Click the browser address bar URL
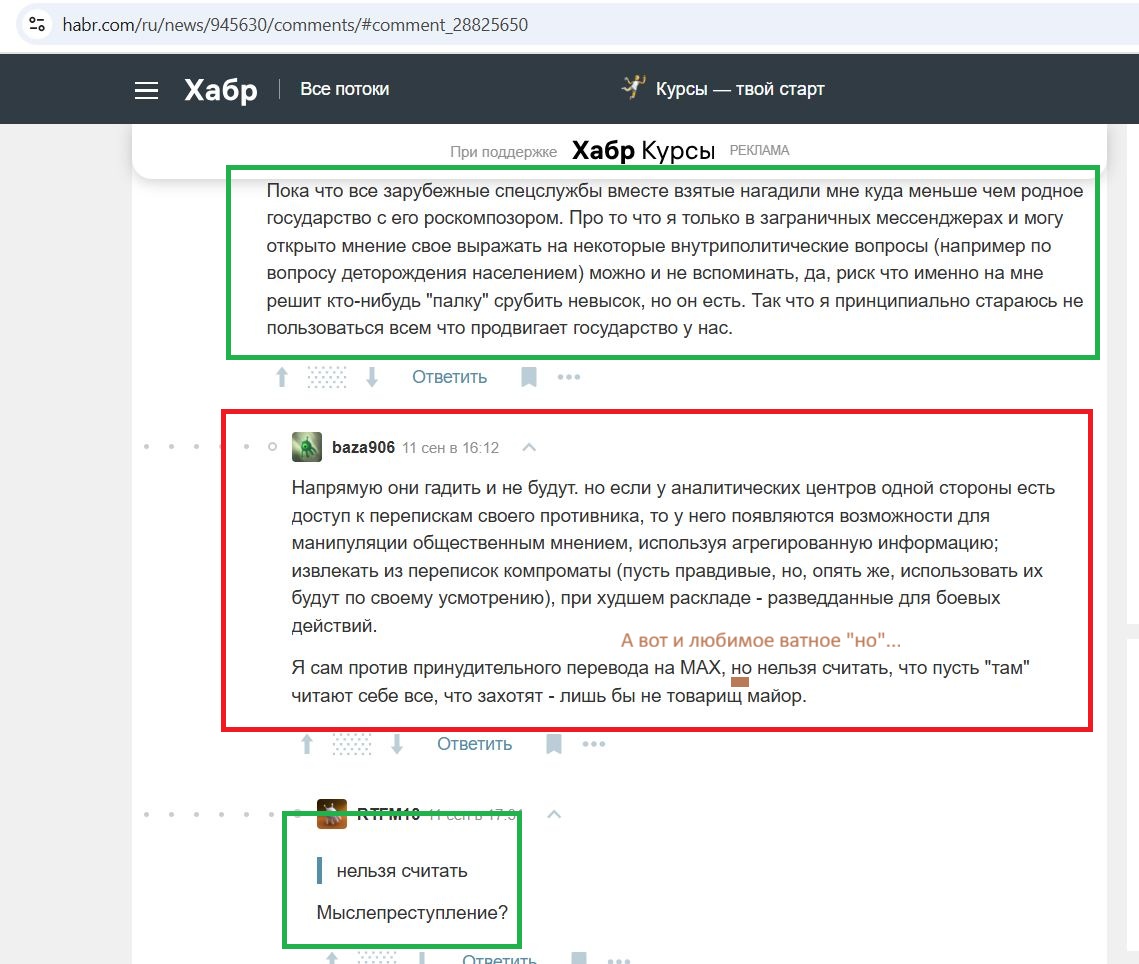The height and width of the screenshot is (964, 1139). (x=295, y=24)
